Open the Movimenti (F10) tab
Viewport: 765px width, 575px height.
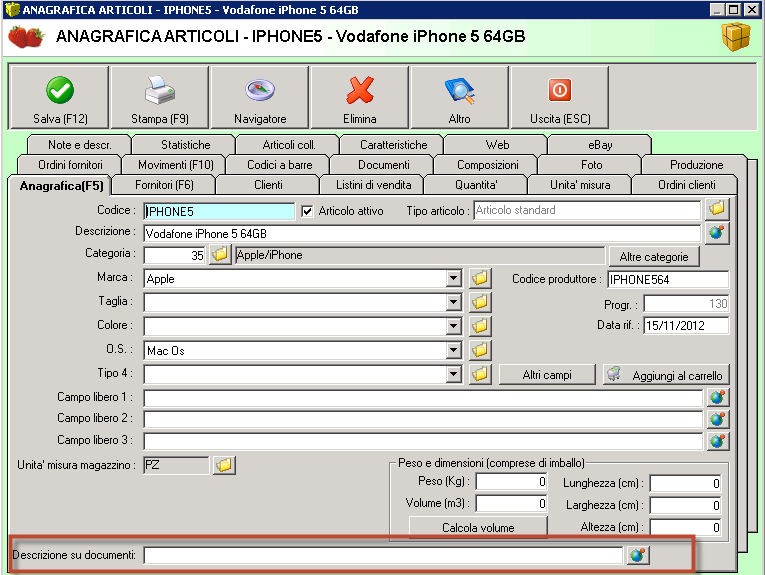pyautogui.click(x=176, y=165)
